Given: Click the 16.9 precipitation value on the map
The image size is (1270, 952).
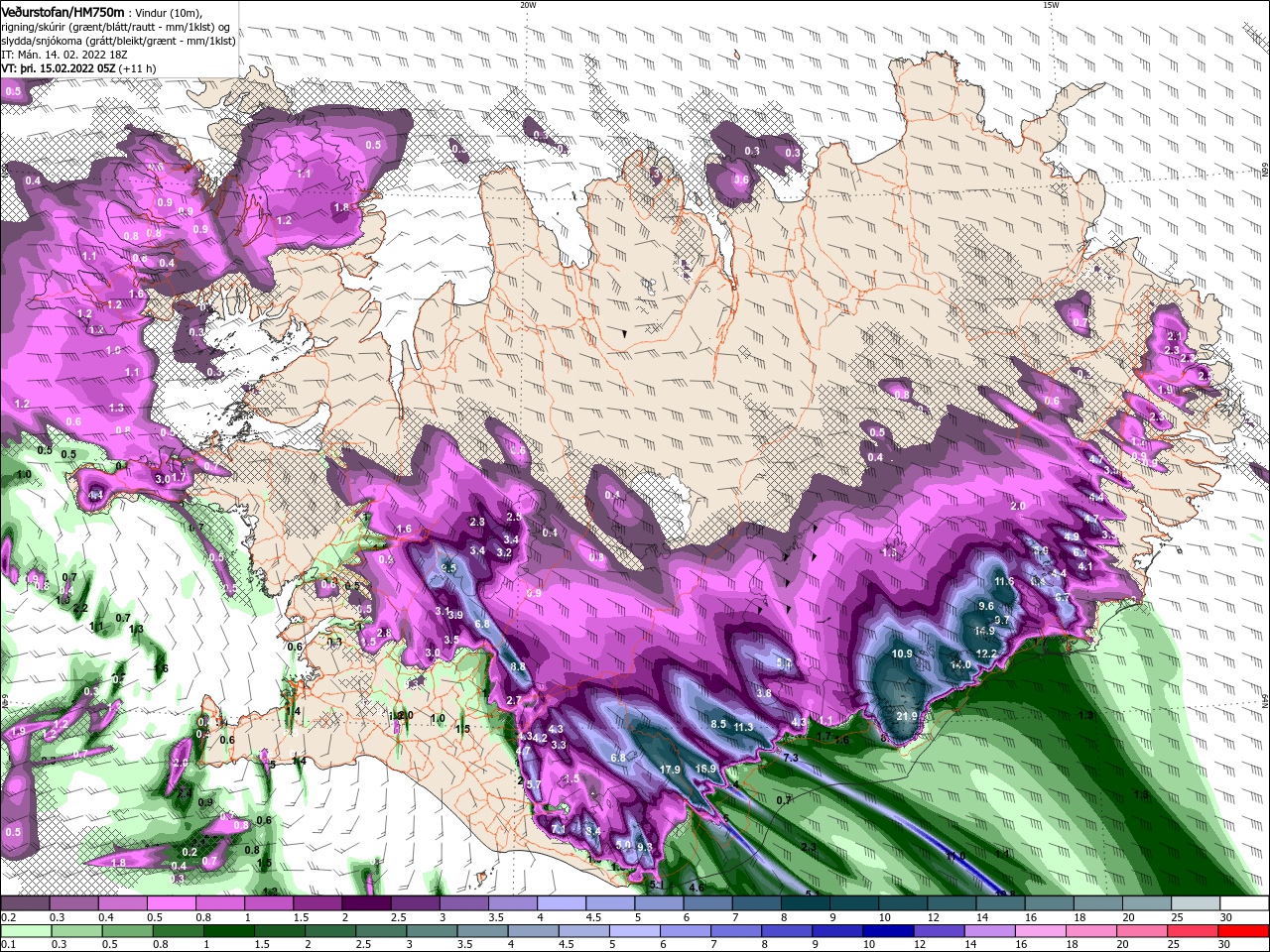Looking at the screenshot, I should click(705, 769).
